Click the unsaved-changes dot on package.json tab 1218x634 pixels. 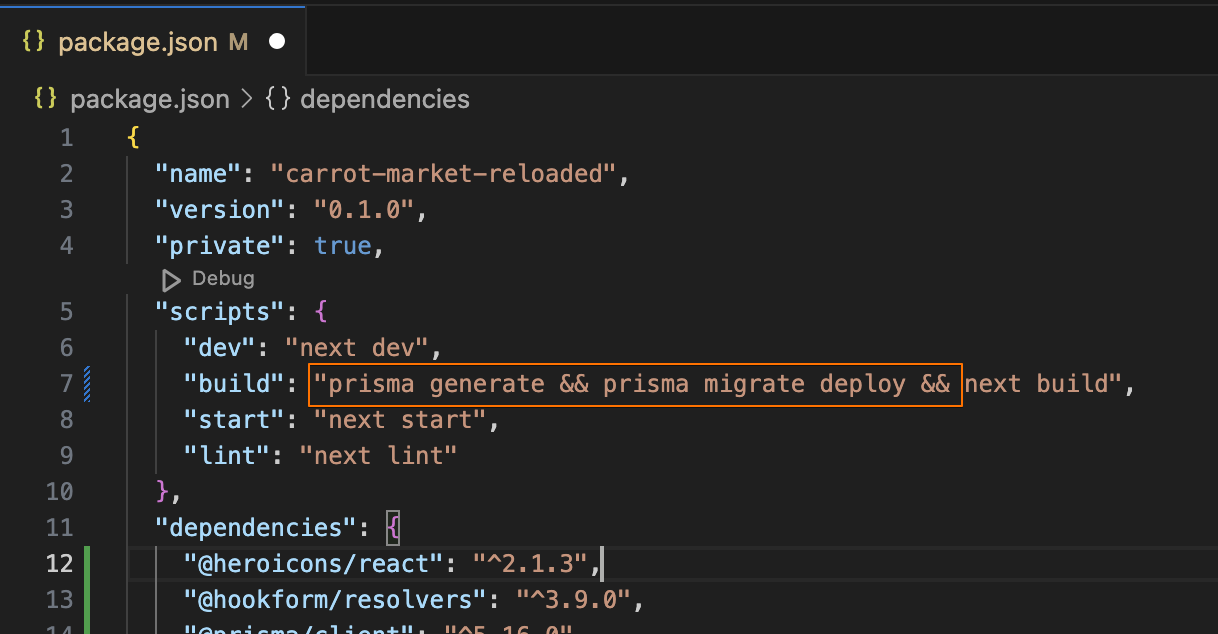point(277,42)
